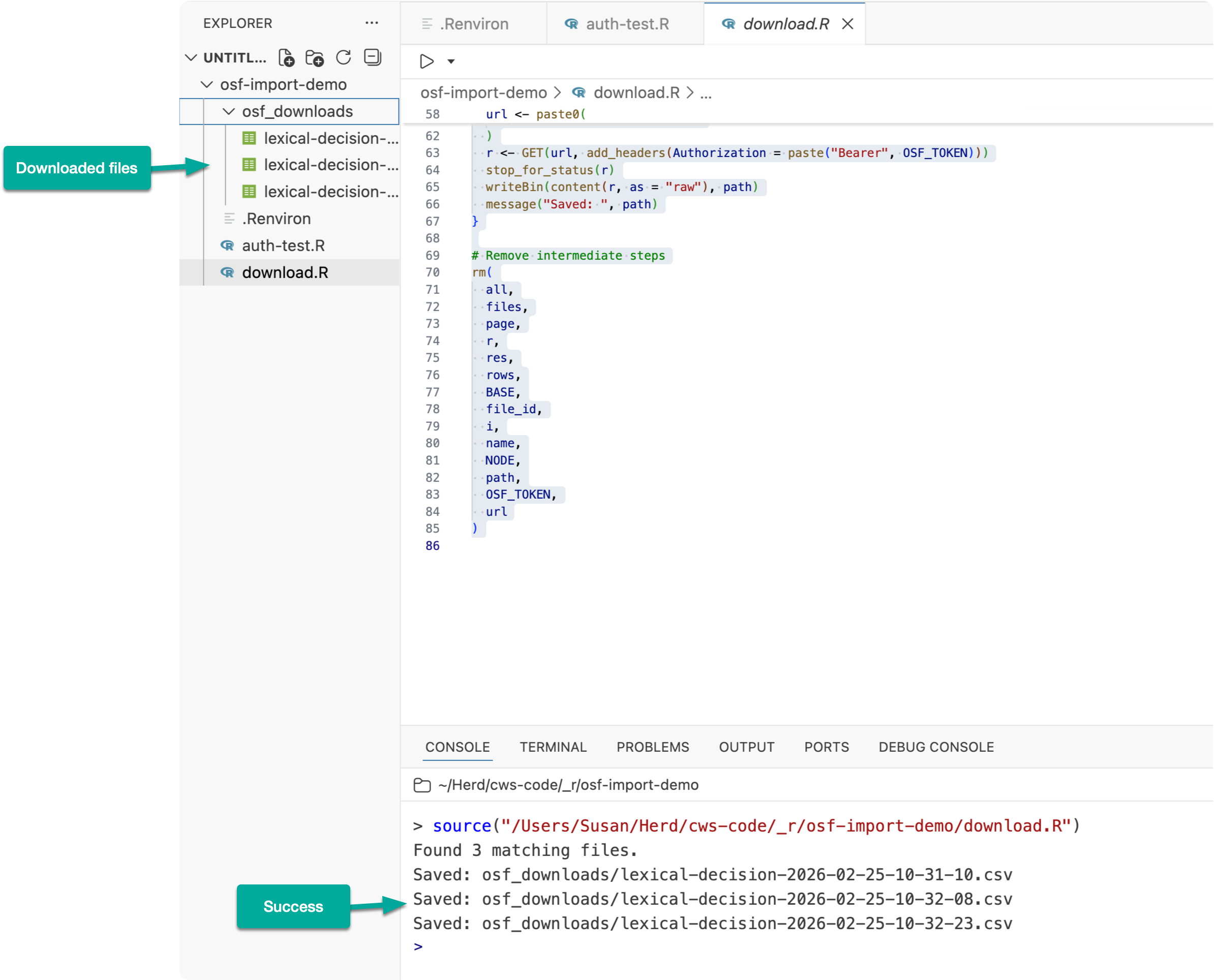Click the console working directory folder icon

(422, 785)
